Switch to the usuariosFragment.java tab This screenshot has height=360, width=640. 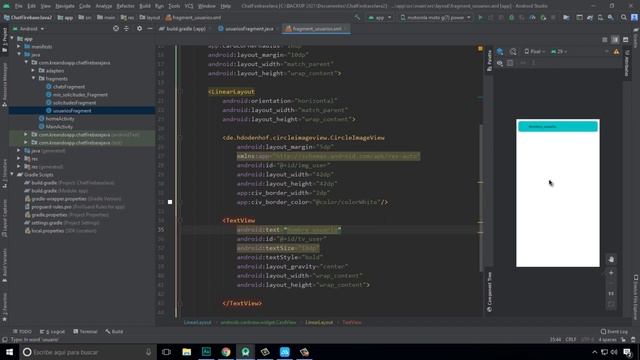(x=246, y=29)
